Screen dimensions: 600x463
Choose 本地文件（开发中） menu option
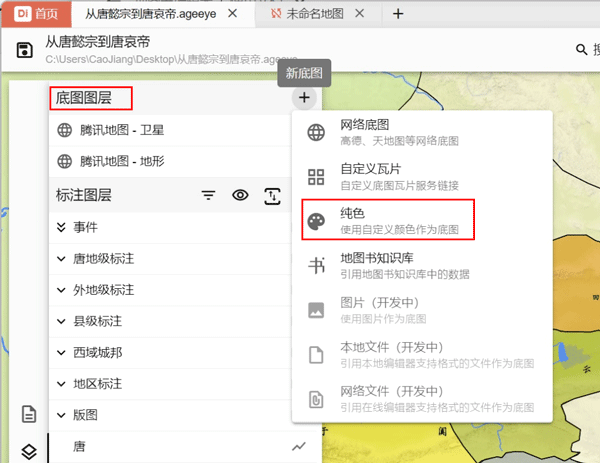(422, 355)
